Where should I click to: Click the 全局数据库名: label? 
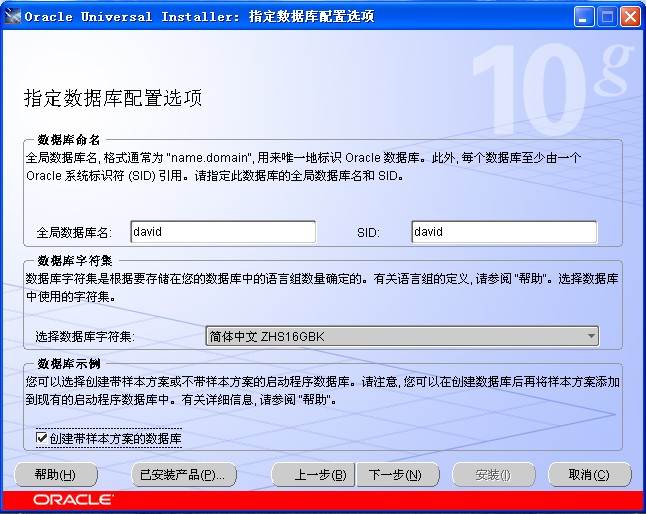pyautogui.click(x=74, y=233)
